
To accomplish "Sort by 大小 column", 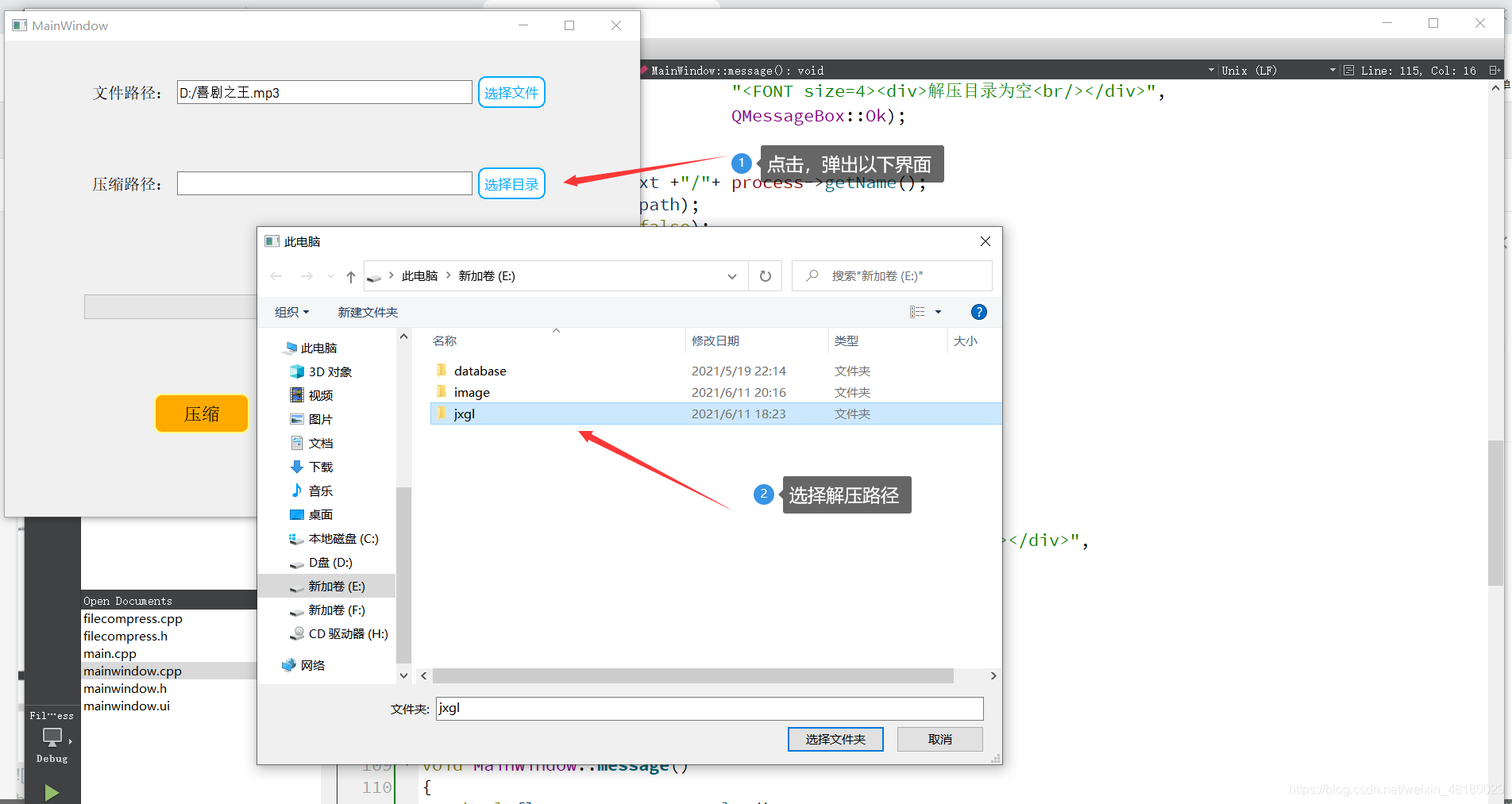I will tap(966, 340).
